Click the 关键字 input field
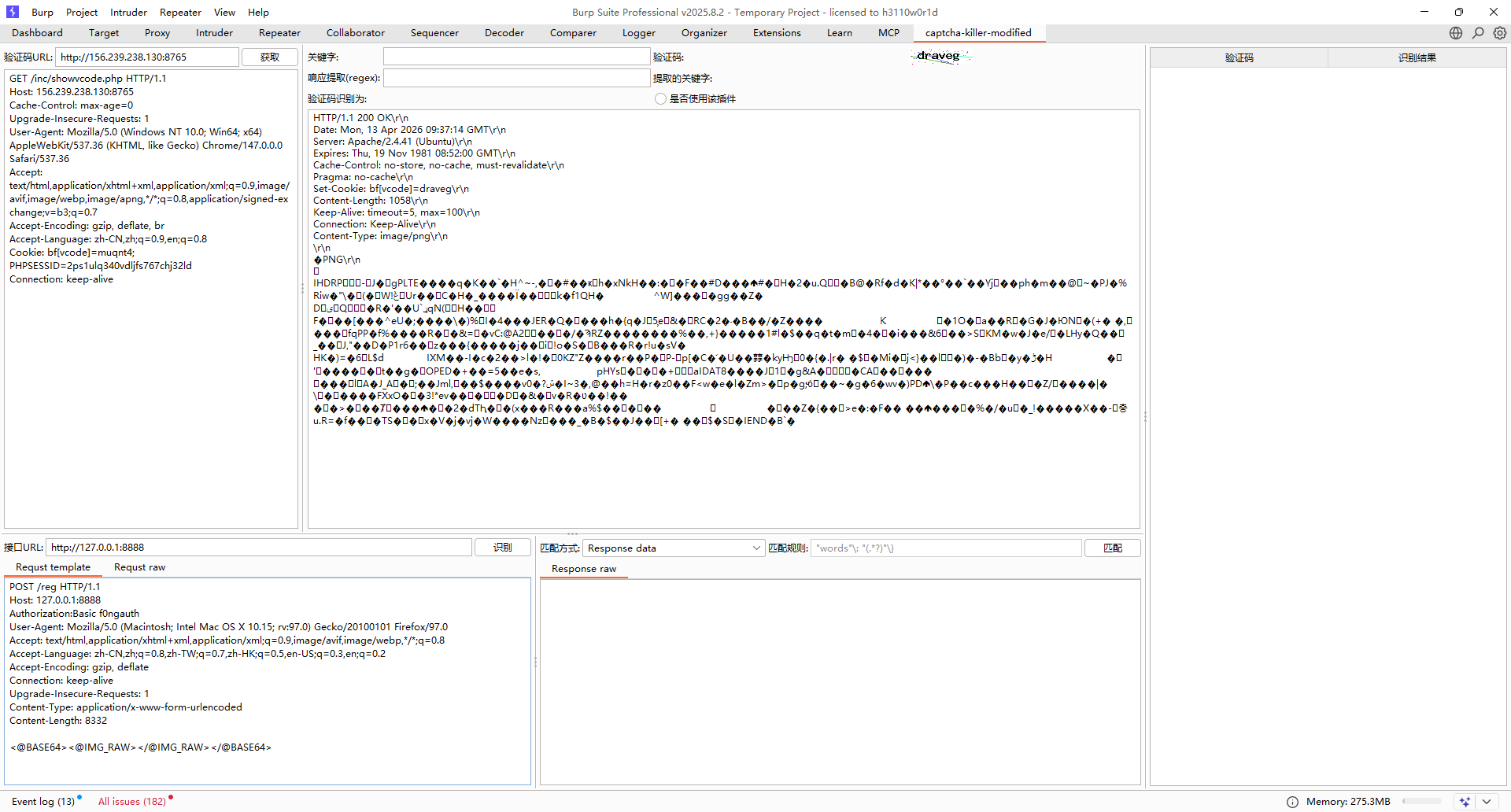This screenshot has width=1511, height=812. (515, 57)
